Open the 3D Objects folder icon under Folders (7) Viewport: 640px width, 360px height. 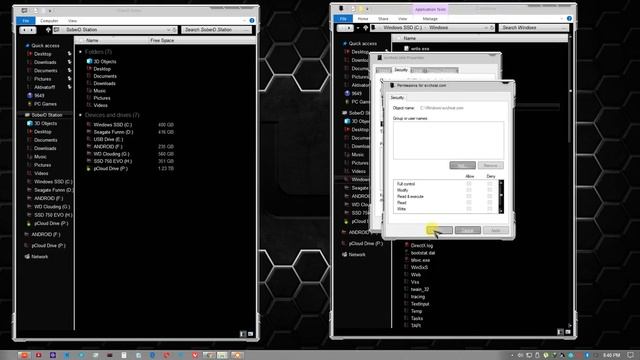point(89,61)
